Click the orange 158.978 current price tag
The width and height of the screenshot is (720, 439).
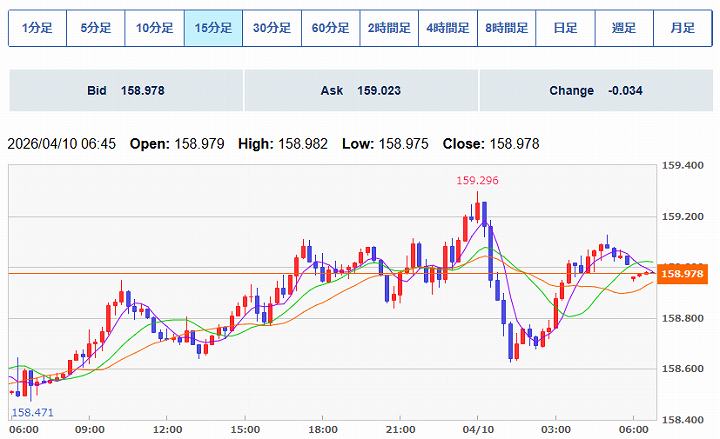pos(685,272)
